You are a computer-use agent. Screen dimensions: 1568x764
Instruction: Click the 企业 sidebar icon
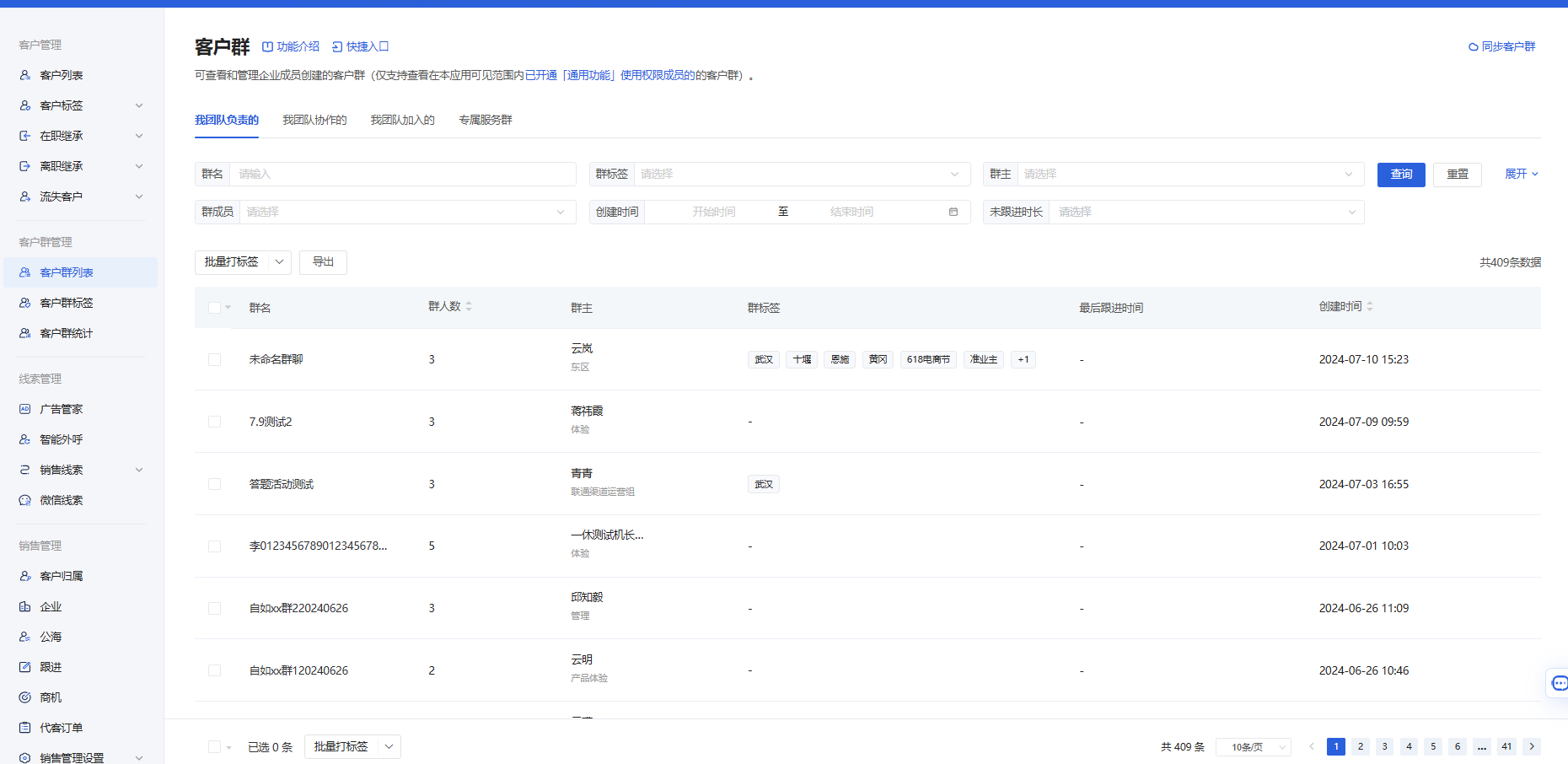25,606
